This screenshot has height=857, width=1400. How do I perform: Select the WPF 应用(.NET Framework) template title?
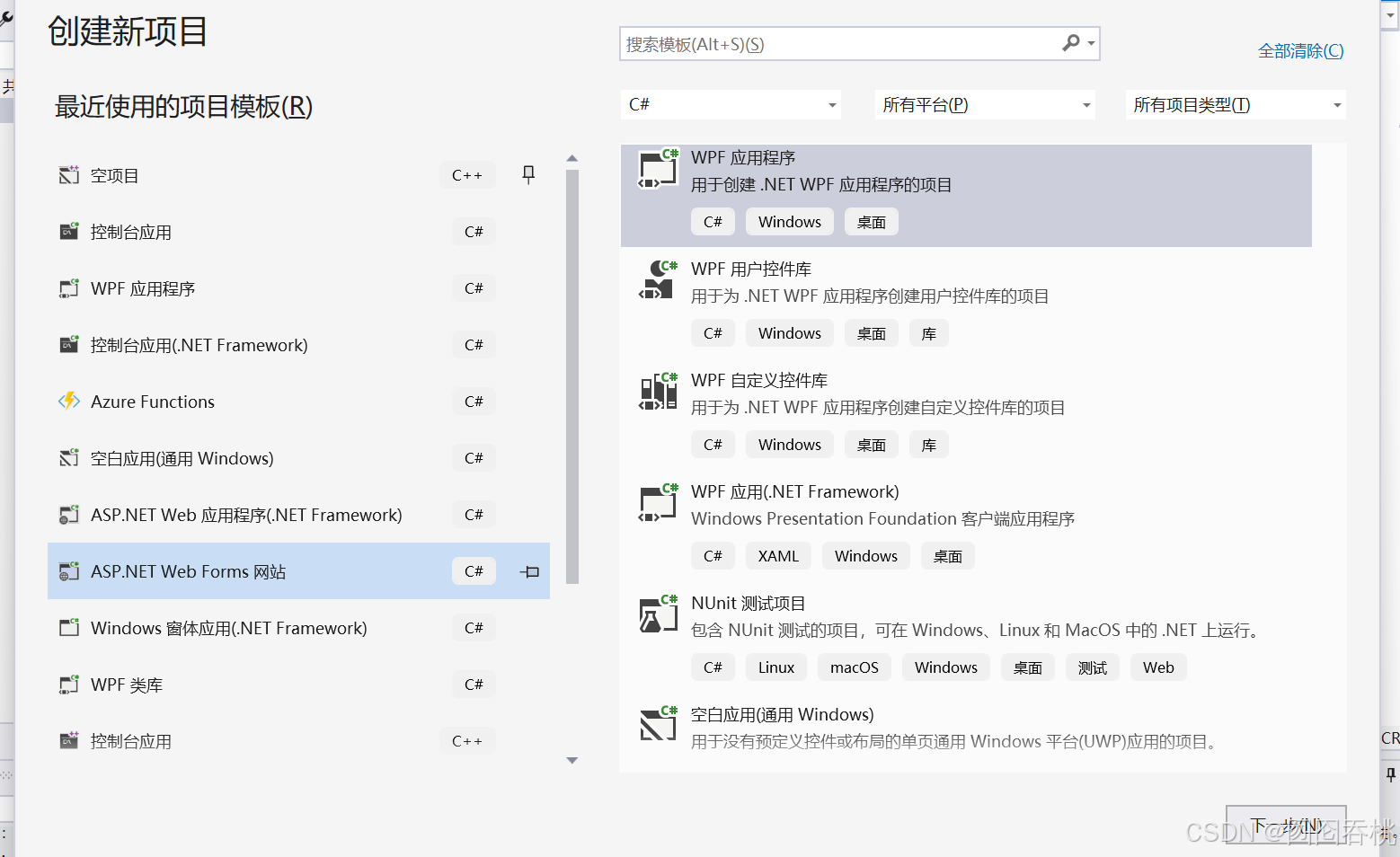pos(795,492)
